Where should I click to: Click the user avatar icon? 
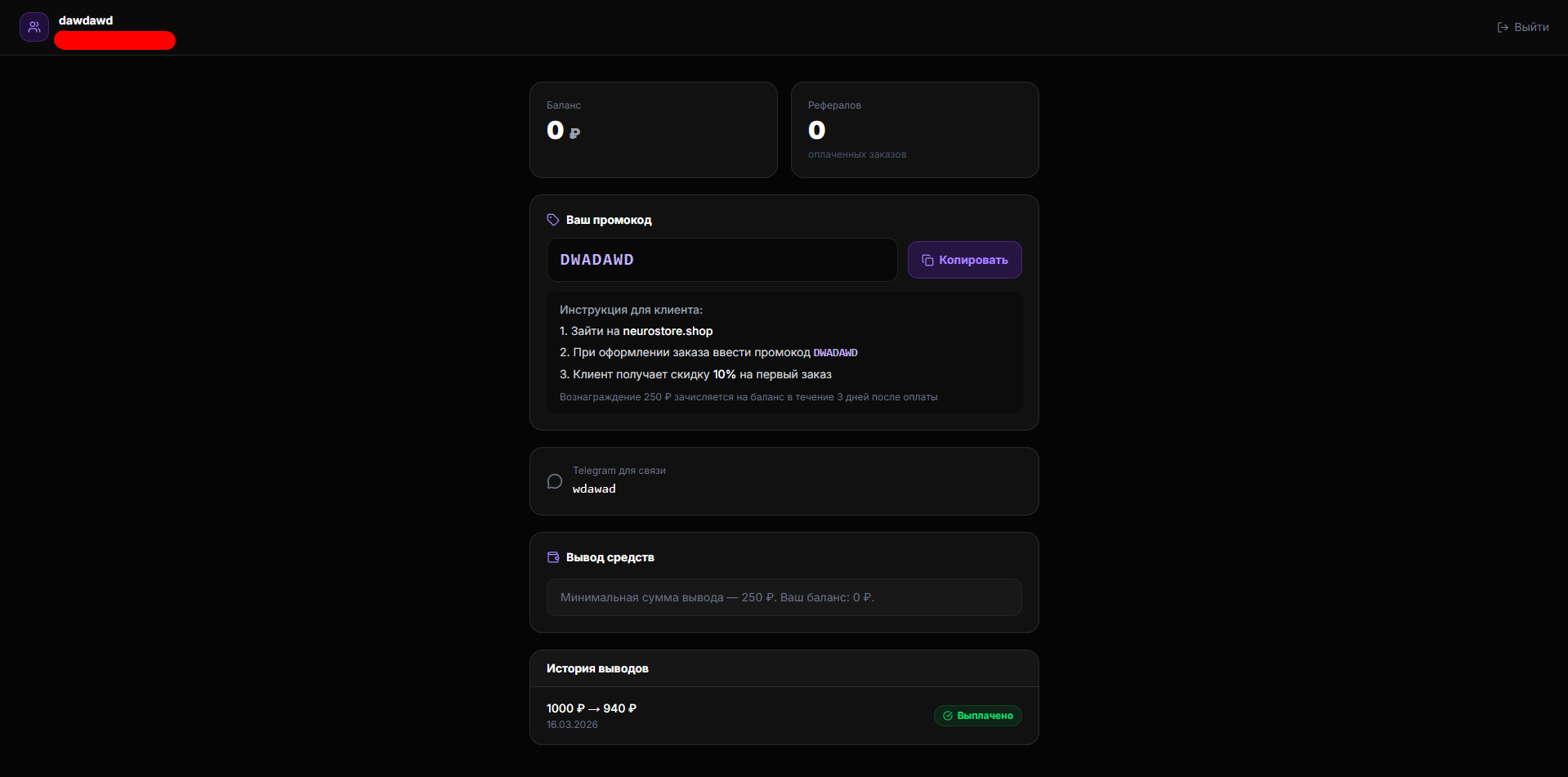click(x=34, y=27)
